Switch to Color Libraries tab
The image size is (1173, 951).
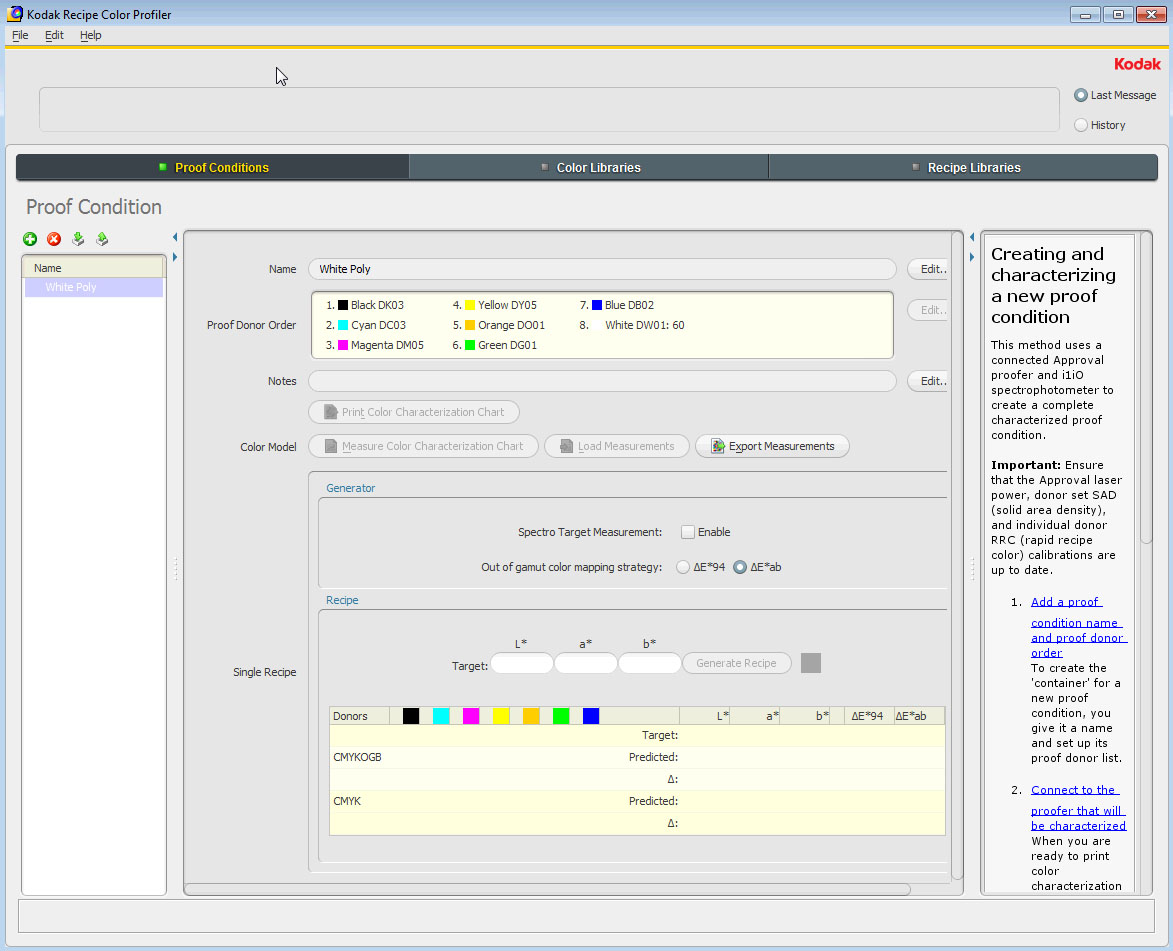tap(589, 168)
